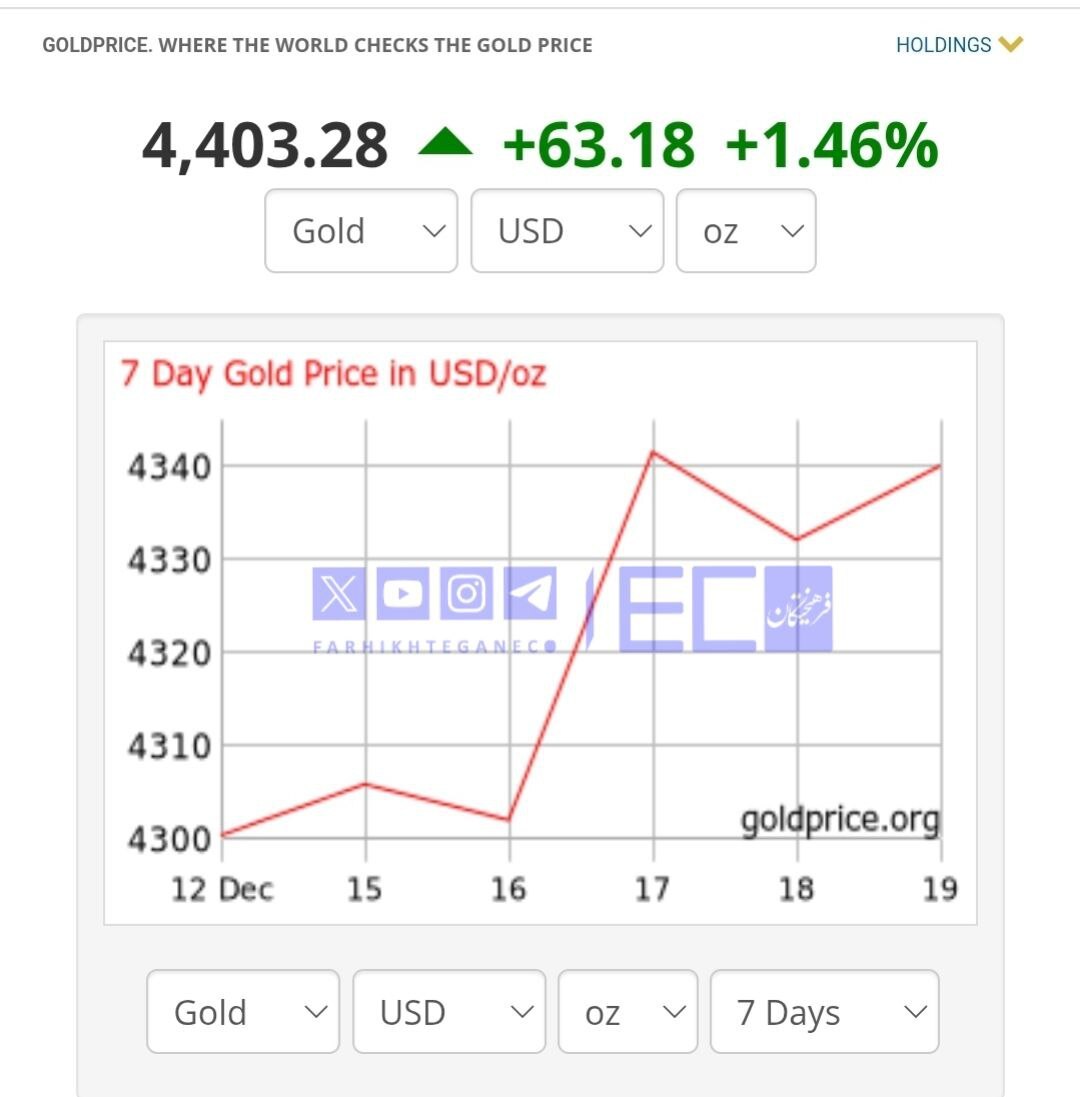
Task: Open the top Gold metal dropdown
Action: pyautogui.click(x=361, y=231)
